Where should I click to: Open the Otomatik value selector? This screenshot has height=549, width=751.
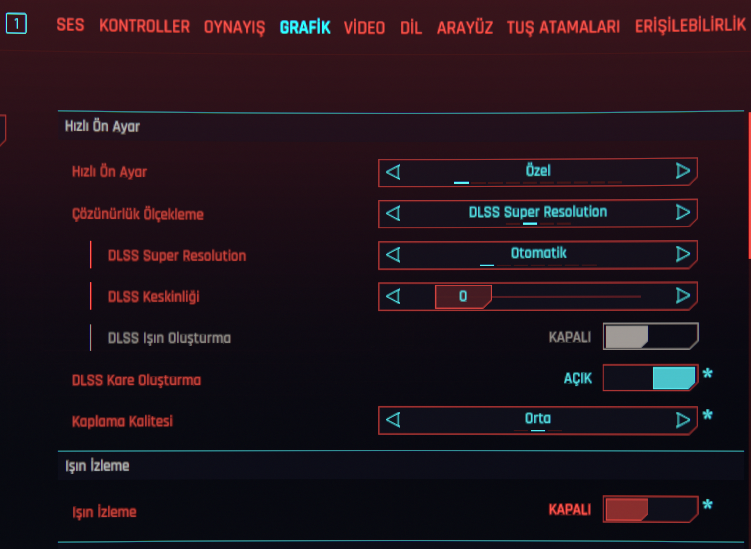537,254
